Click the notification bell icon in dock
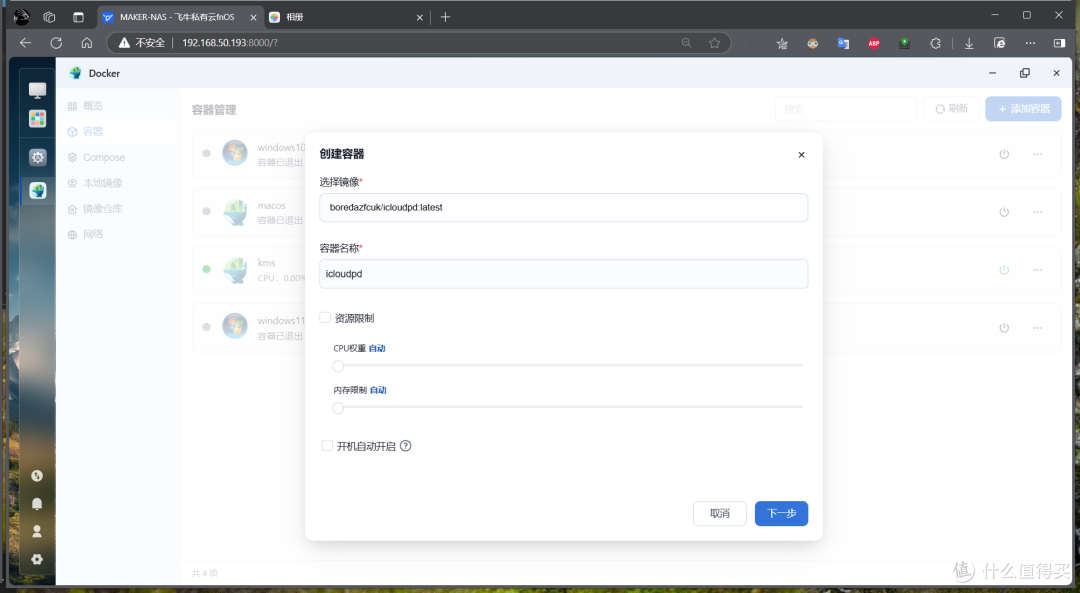The width and height of the screenshot is (1080, 593). point(37,503)
